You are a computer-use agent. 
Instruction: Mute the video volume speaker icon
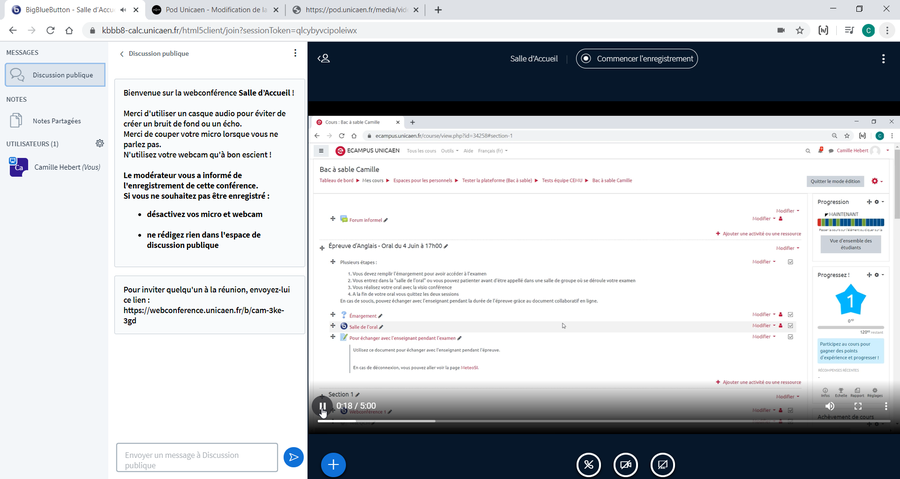click(x=830, y=406)
